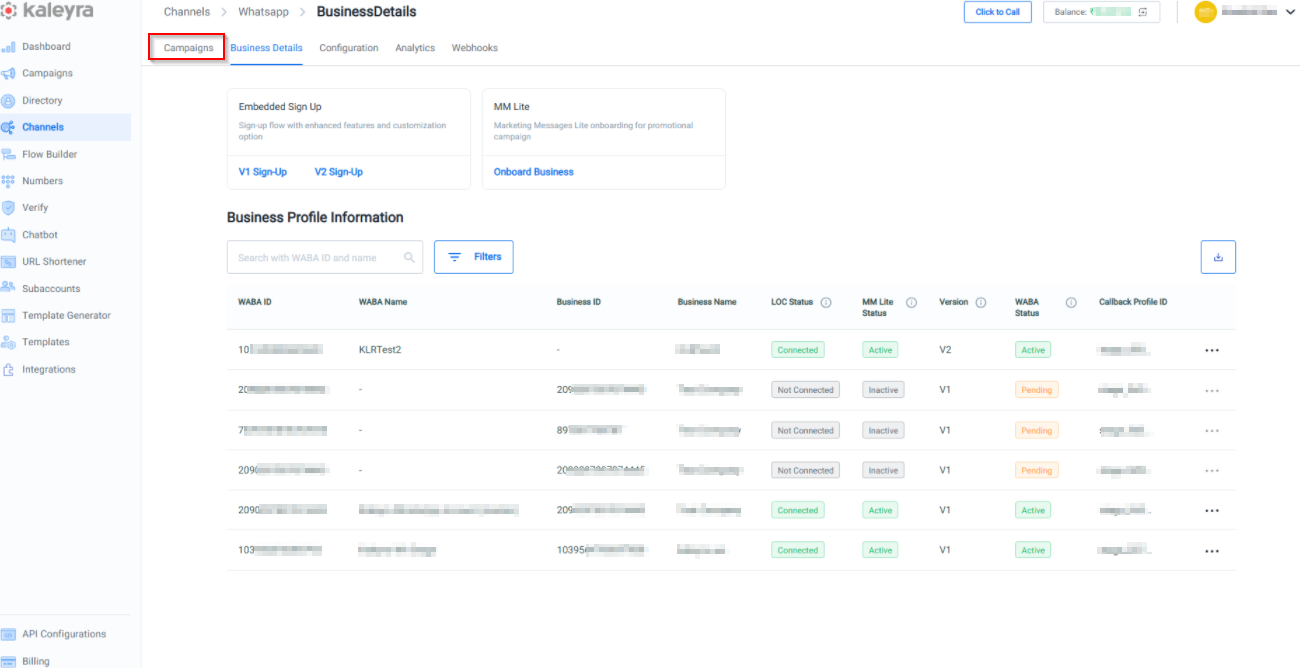The width and height of the screenshot is (1300, 668).
Task: Open the Template Generator sidebar icon
Action: point(9,315)
